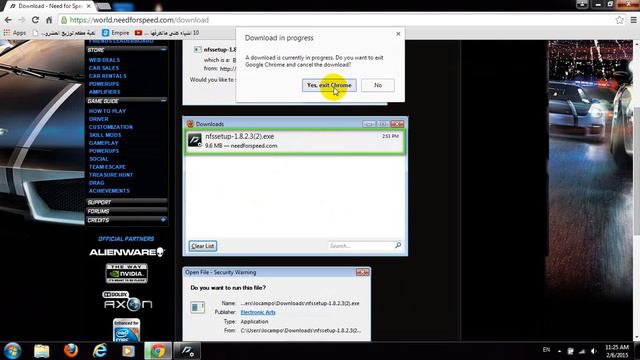
Task: Click the NVIDIA partner logo
Action: coord(127,273)
